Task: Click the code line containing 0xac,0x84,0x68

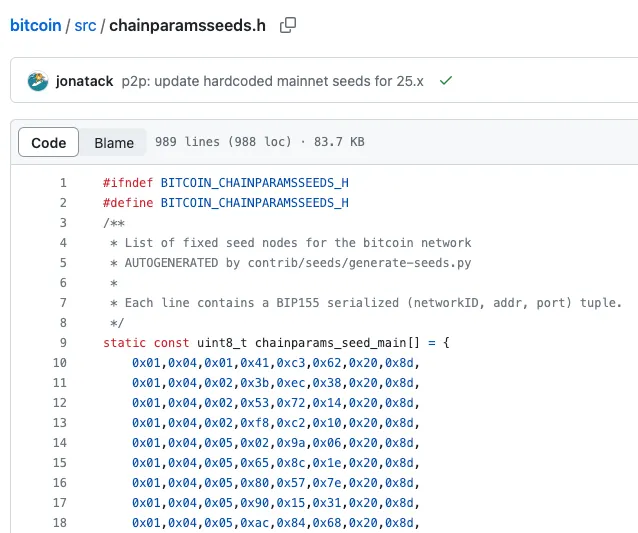Action: 276,523
